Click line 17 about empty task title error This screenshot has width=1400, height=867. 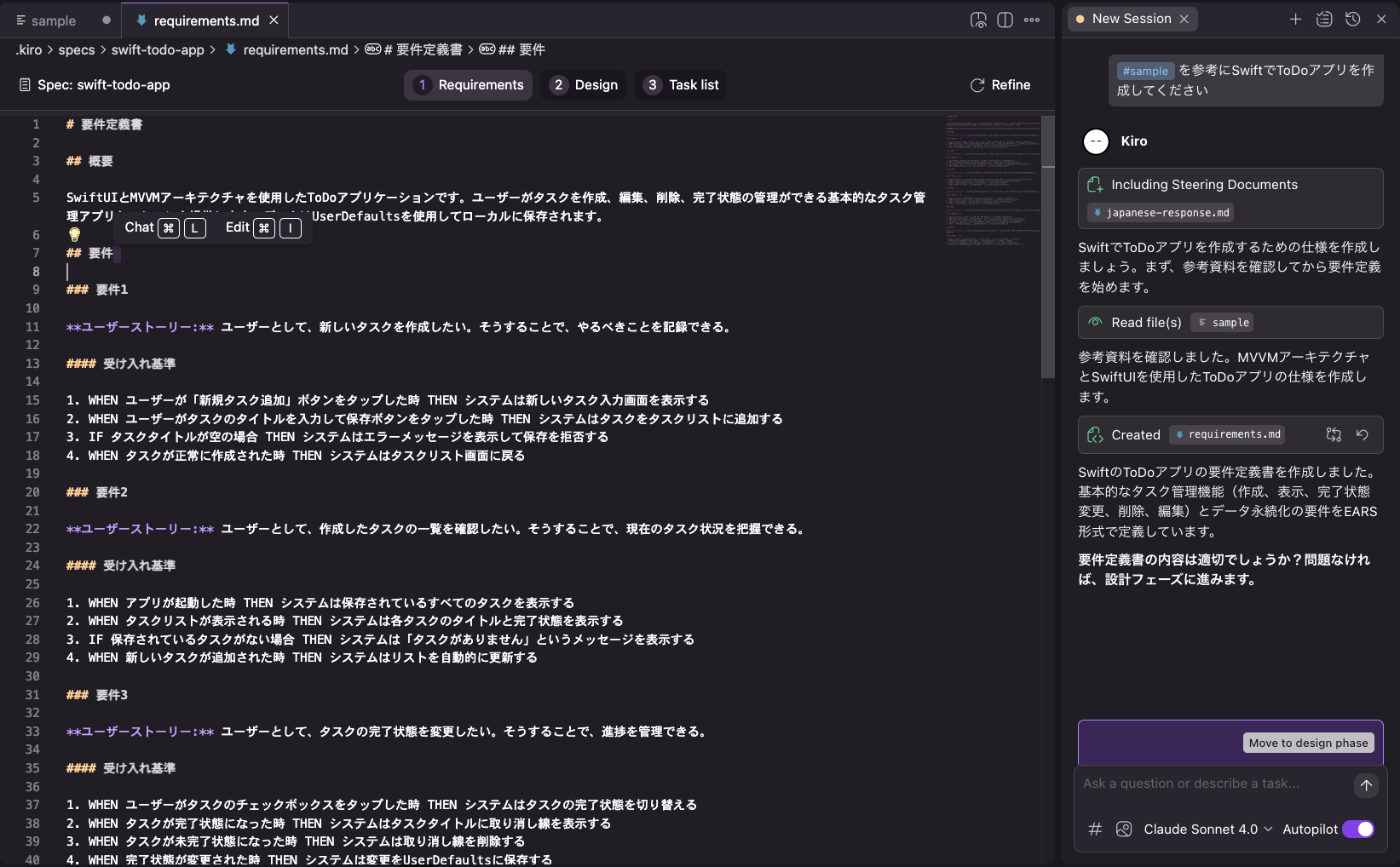tap(337, 437)
